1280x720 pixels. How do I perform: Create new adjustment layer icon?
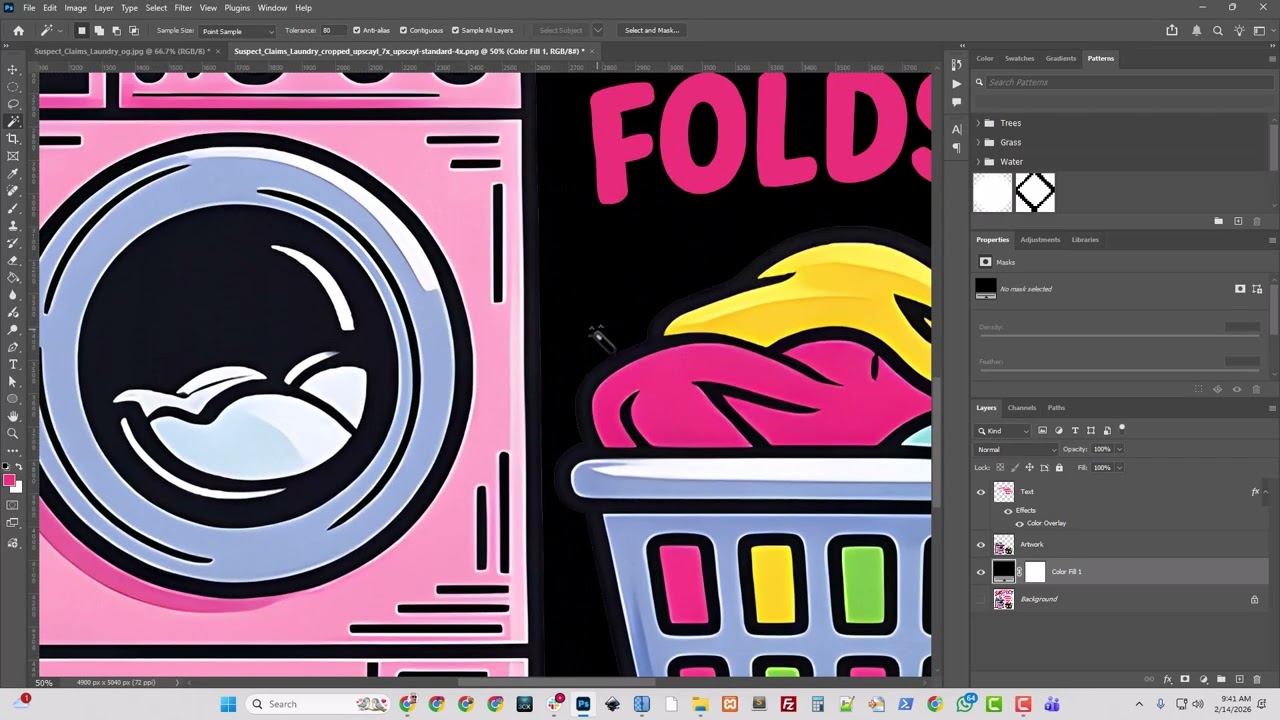[x=1203, y=679]
